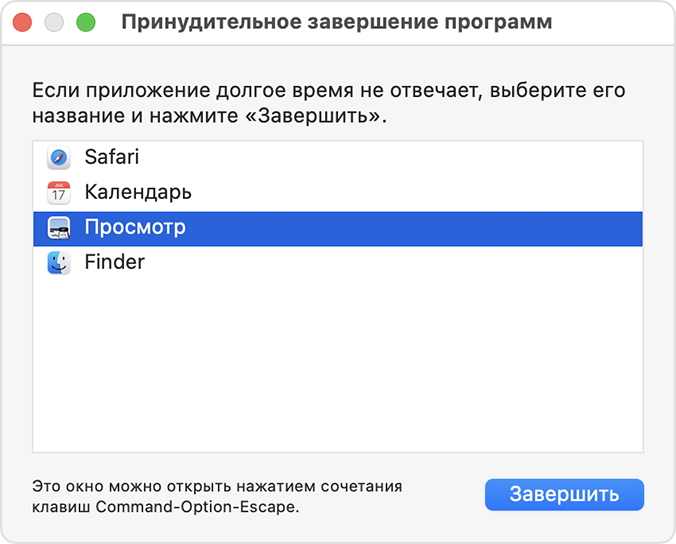Click blank space right of Календарь name
Image resolution: width=676 pixels, height=544 pixels.
[x=420, y=193]
